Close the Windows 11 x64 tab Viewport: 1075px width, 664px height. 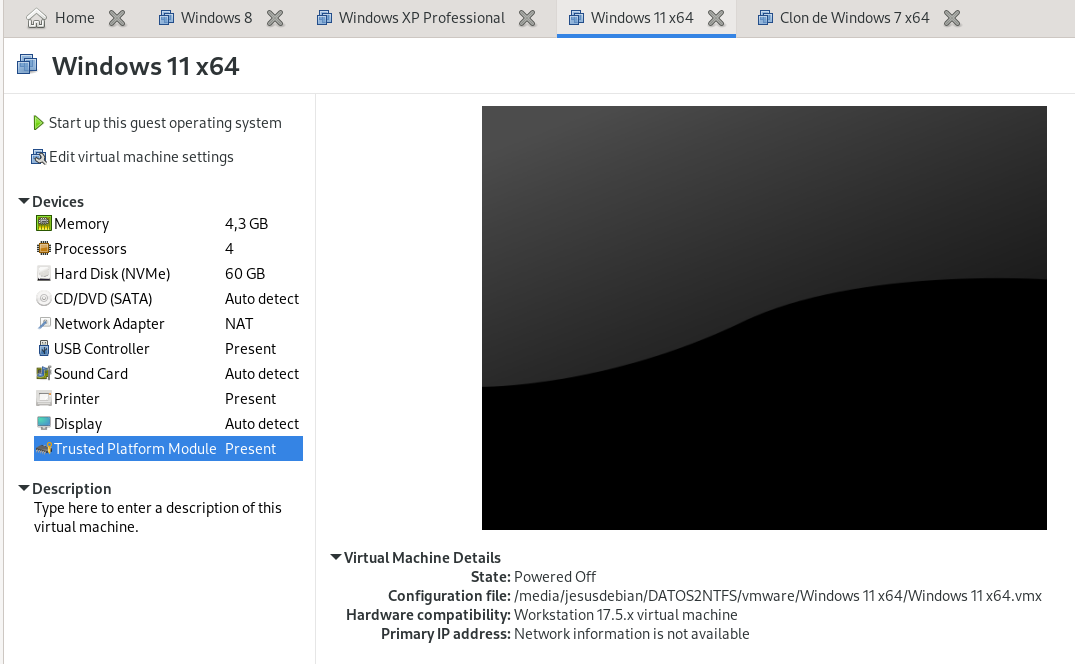click(x=716, y=18)
